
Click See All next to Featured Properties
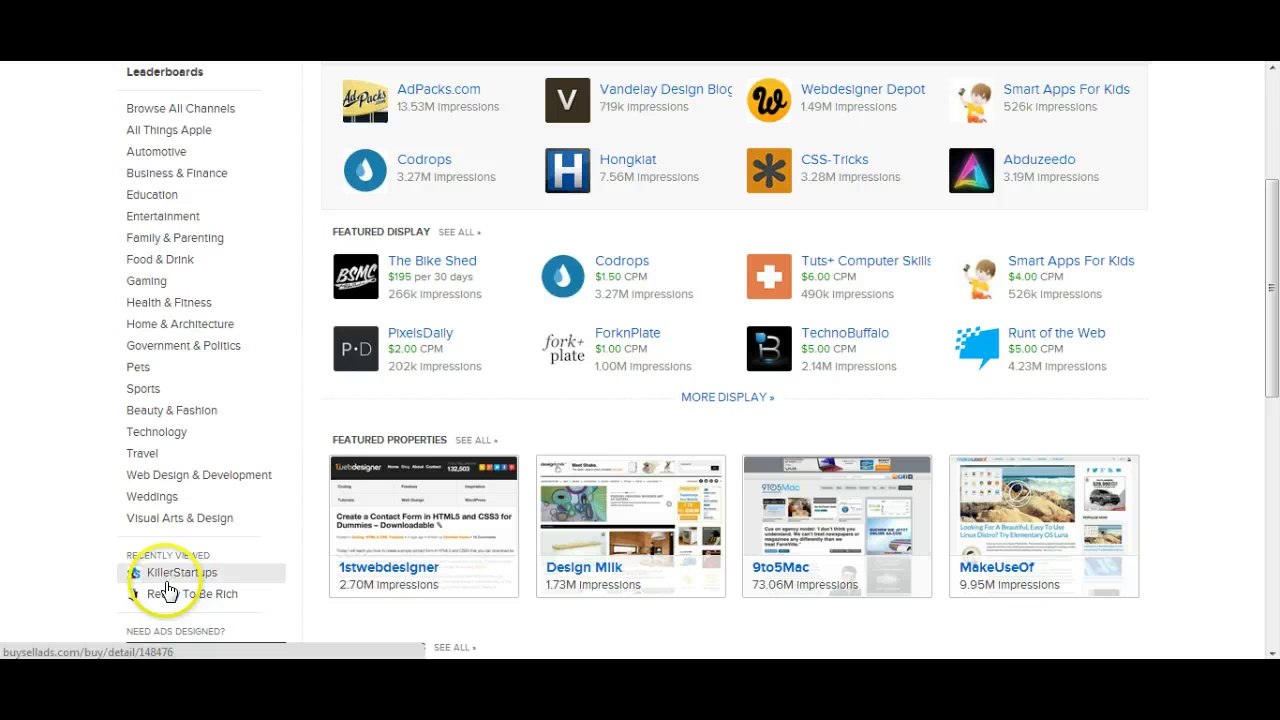(476, 440)
